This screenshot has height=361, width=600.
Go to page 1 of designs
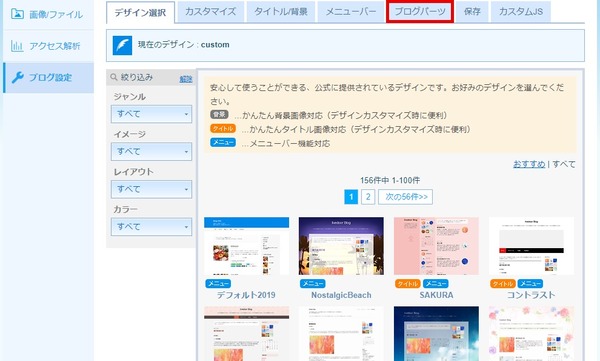351,197
